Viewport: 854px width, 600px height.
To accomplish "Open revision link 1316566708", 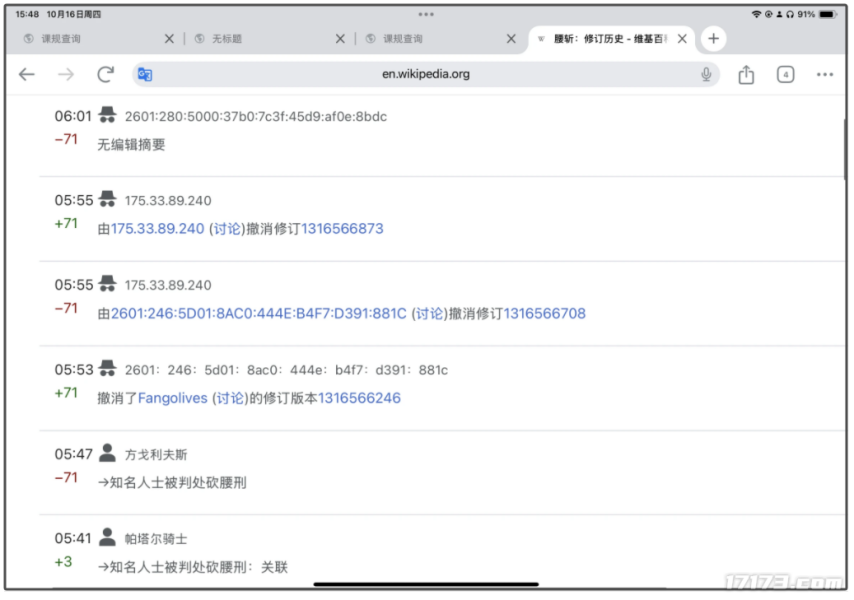I will (x=544, y=314).
